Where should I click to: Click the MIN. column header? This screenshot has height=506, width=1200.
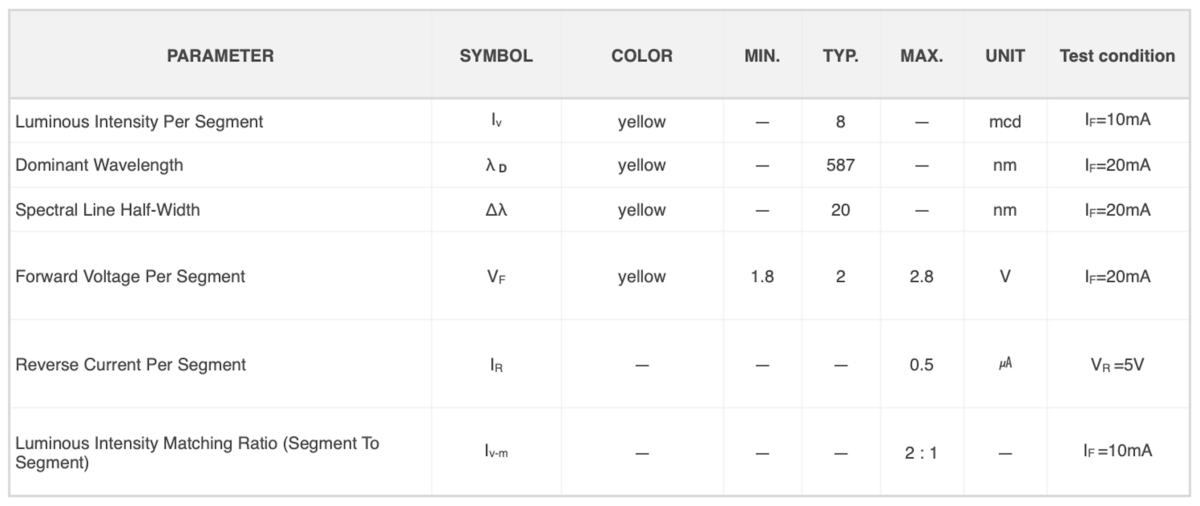point(762,56)
